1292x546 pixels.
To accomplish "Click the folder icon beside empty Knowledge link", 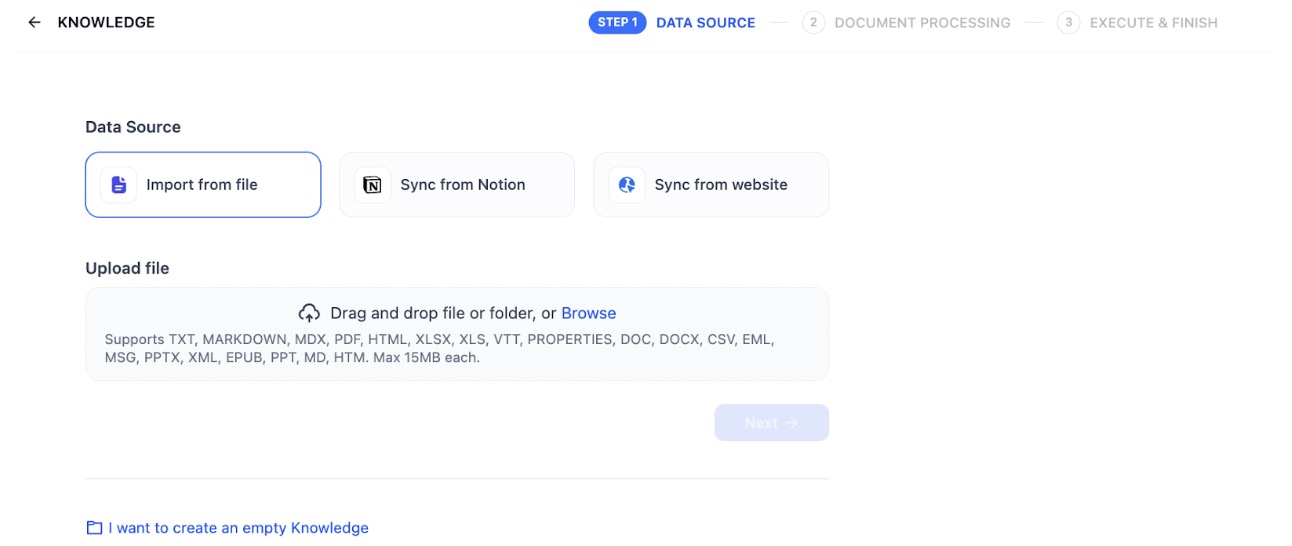I will 94,528.
